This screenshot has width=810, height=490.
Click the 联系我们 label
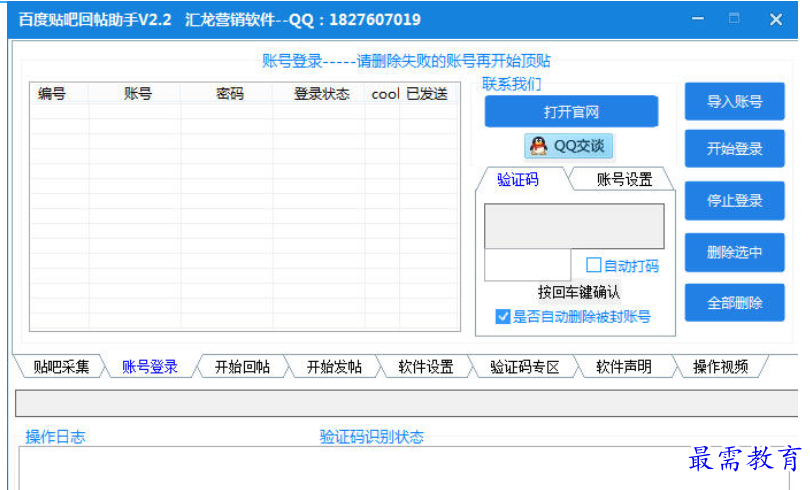point(512,84)
